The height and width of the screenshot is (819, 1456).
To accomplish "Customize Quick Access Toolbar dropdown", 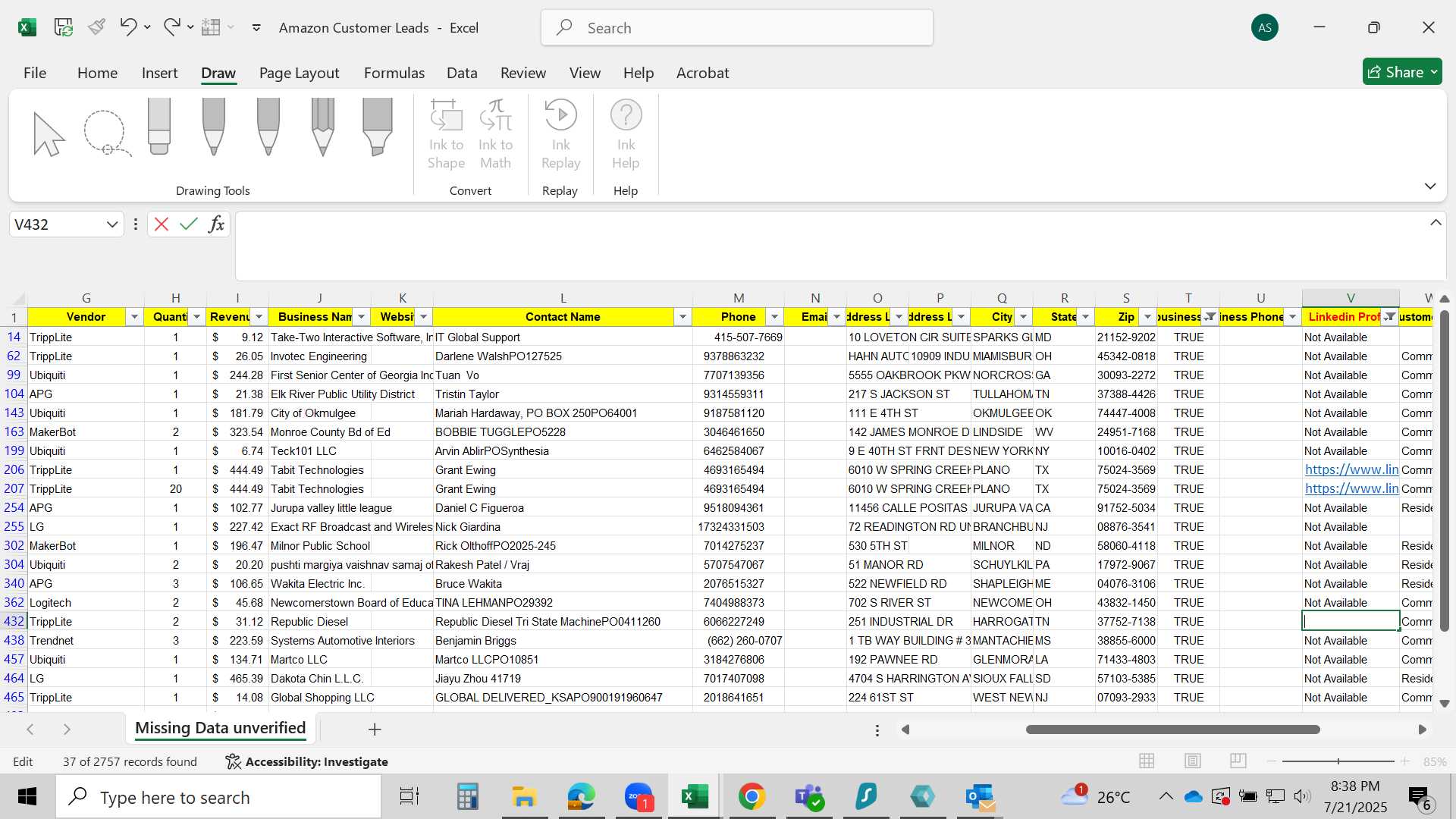I will [256, 27].
